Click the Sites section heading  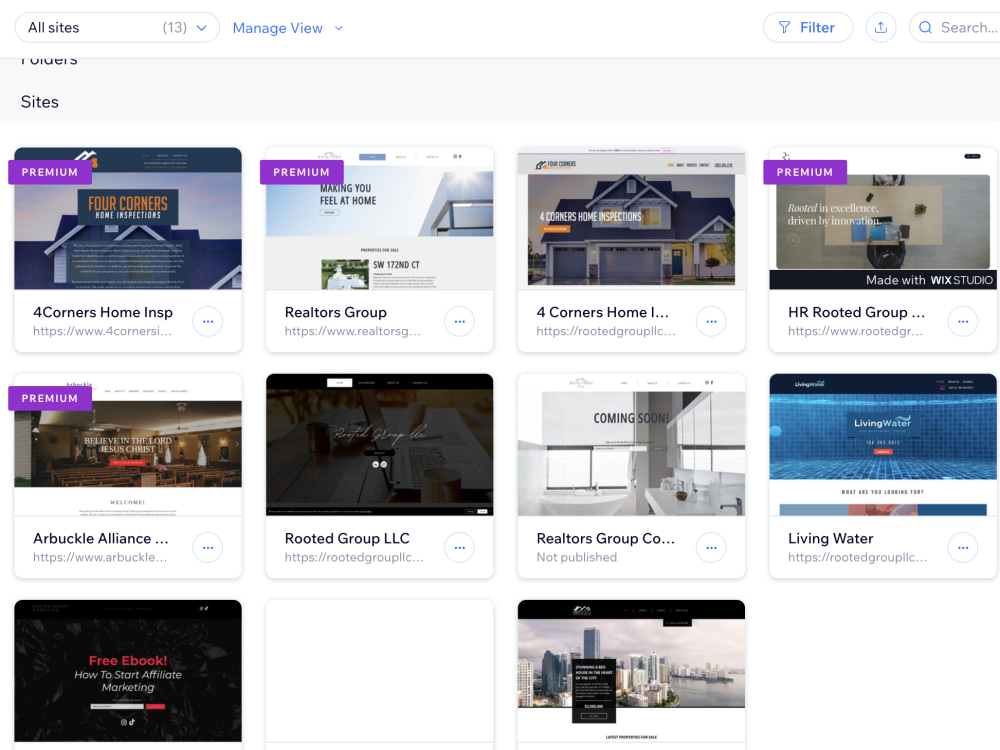pyautogui.click(x=40, y=102)
